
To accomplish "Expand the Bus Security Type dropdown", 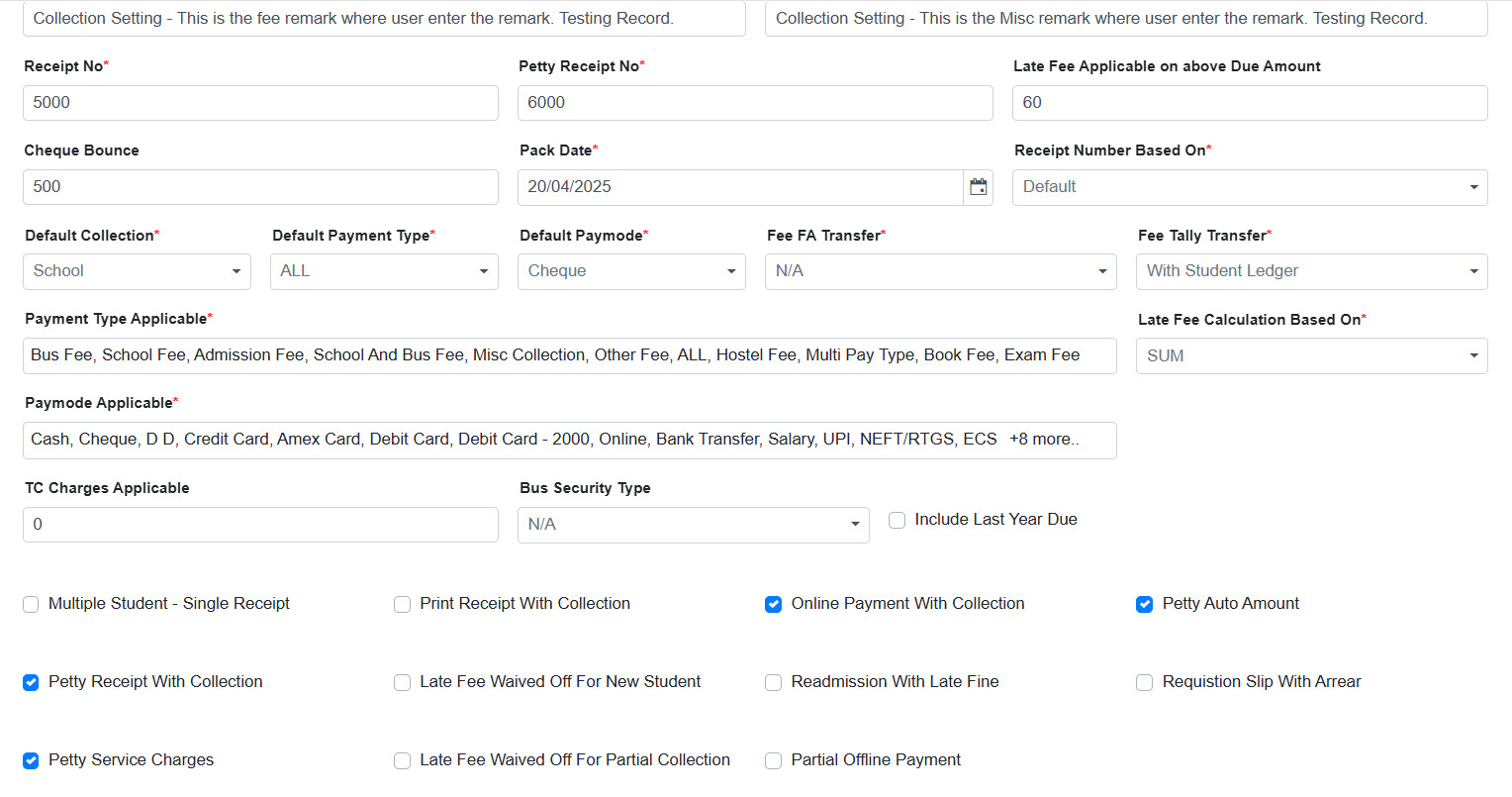I will [693, 525].
